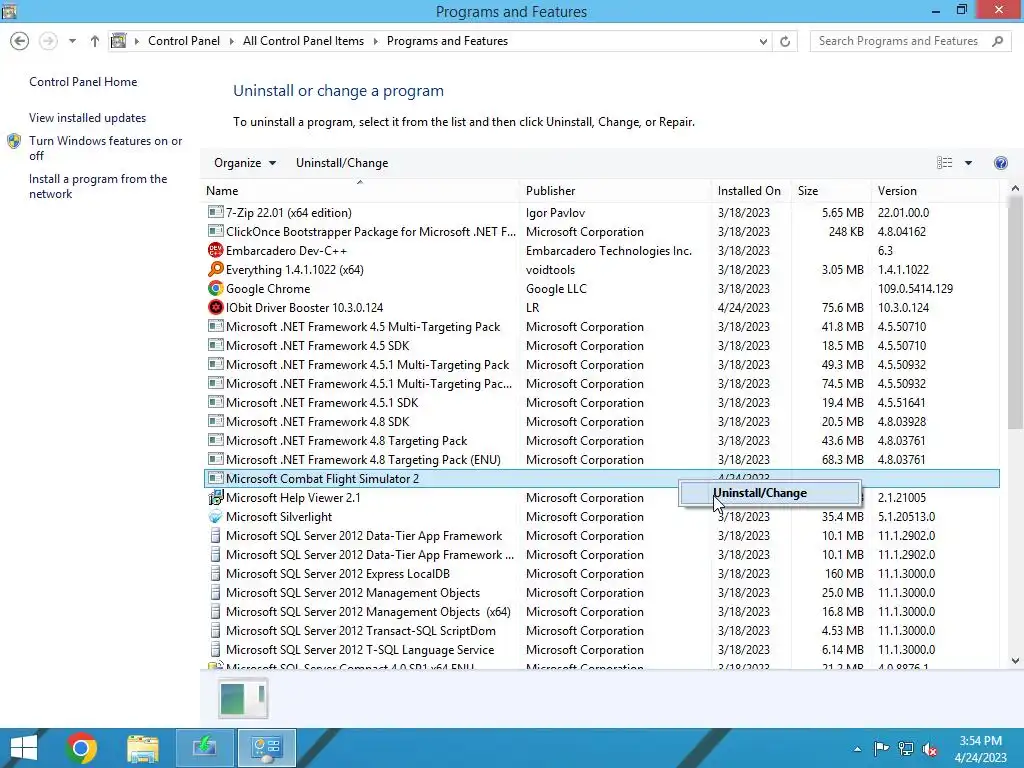This screenshot has width=1024, height=768.
Task: Click the search magnifier icon
Action: (997, 41)
